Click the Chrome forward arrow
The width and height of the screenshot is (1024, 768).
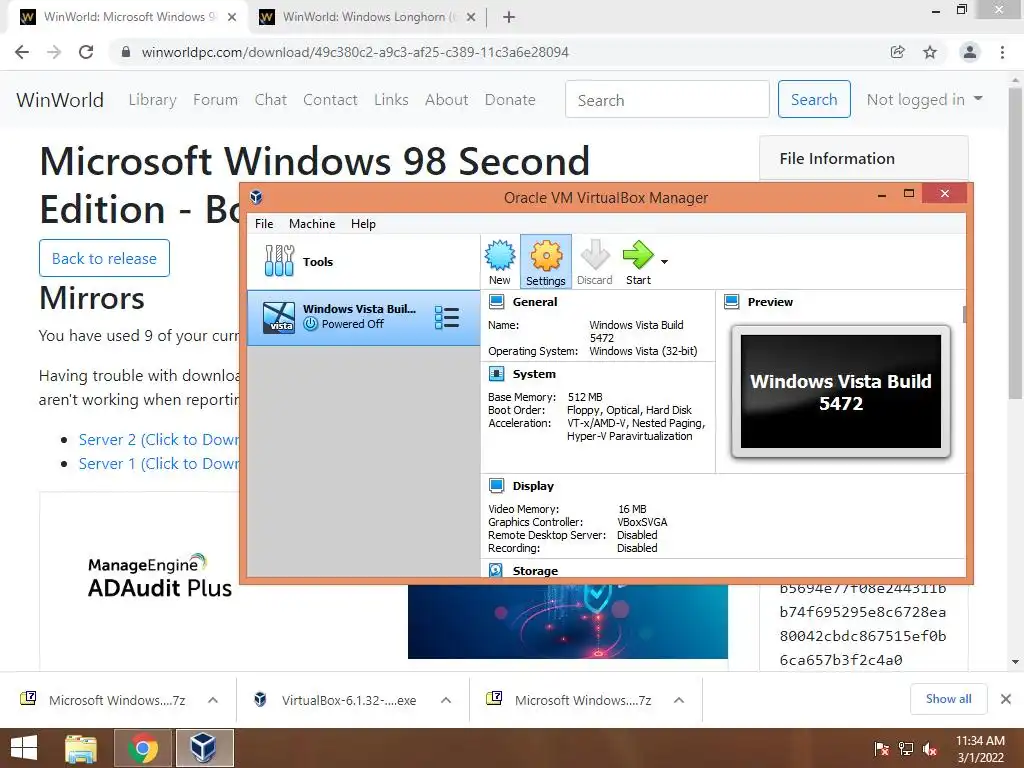[x=54, y=52]
